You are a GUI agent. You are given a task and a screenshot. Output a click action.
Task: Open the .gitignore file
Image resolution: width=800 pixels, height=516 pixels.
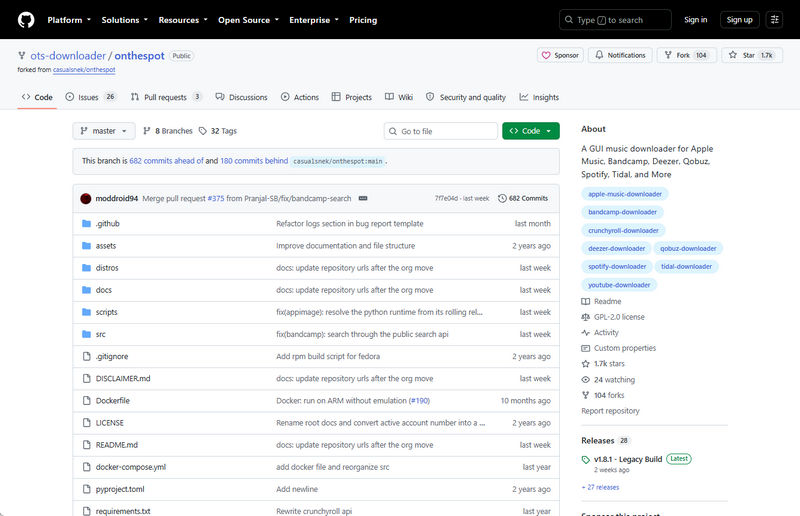[x=112, y=356]
